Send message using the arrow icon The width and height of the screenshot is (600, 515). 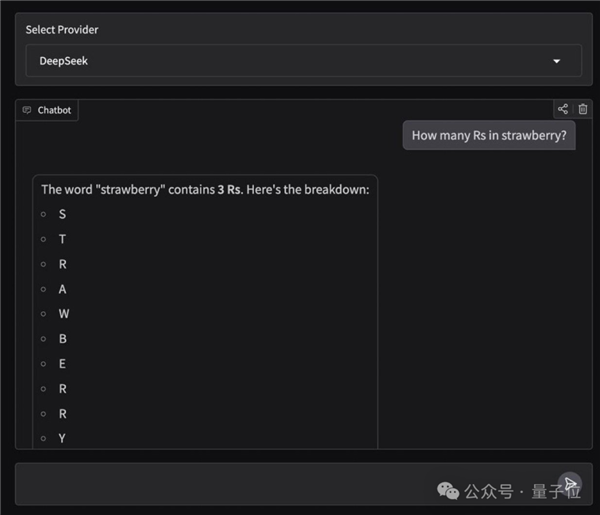[570, 484]
